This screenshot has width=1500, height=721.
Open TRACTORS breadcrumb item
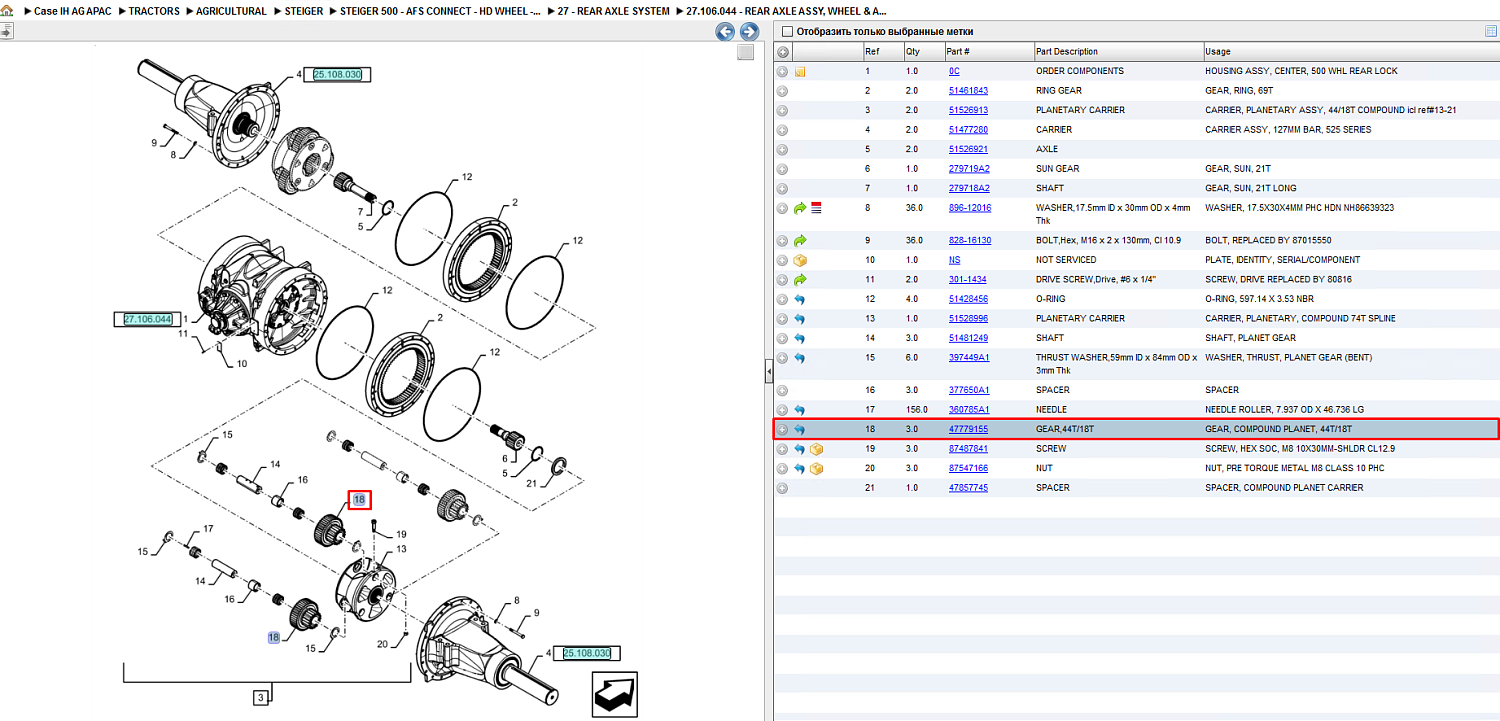[x=154, y=11]
